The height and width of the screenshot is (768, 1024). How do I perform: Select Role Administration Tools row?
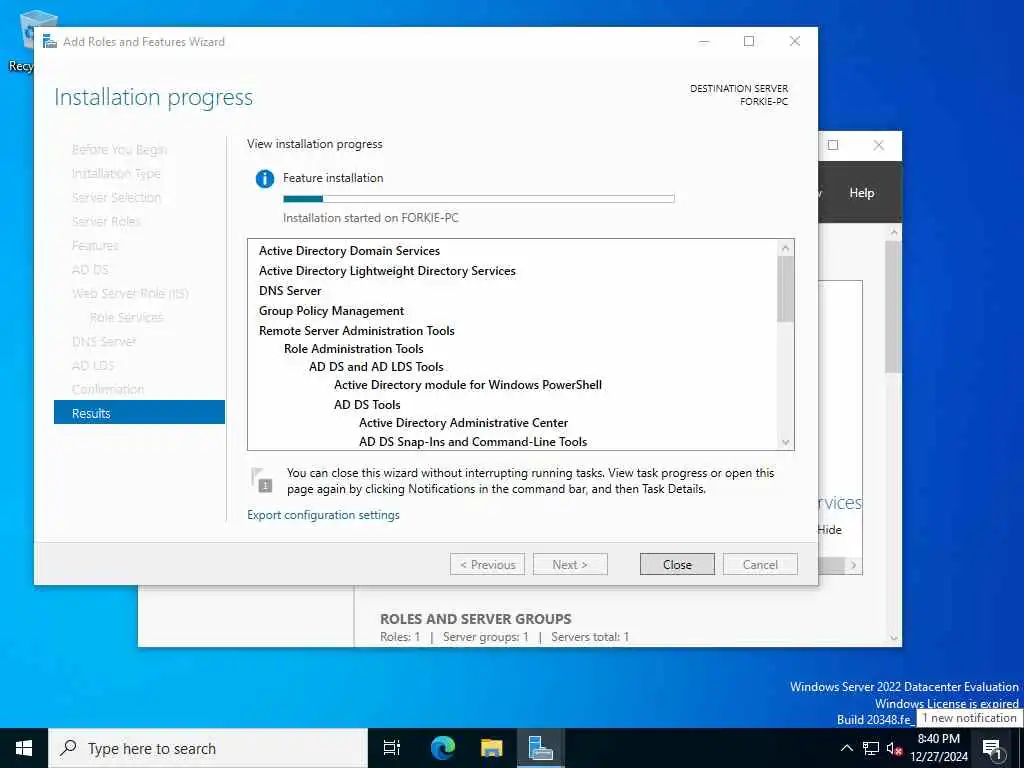pos(353,349)
